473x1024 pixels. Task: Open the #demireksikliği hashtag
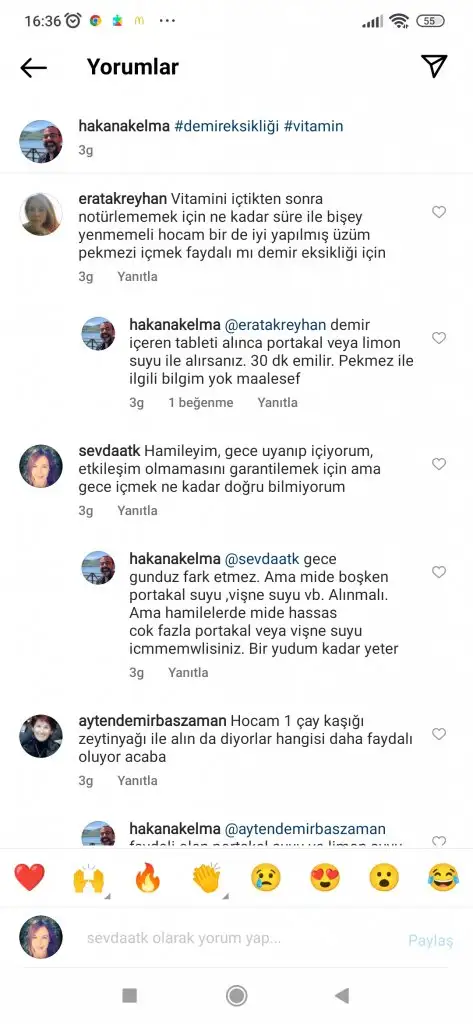click(x=226, y=126)
